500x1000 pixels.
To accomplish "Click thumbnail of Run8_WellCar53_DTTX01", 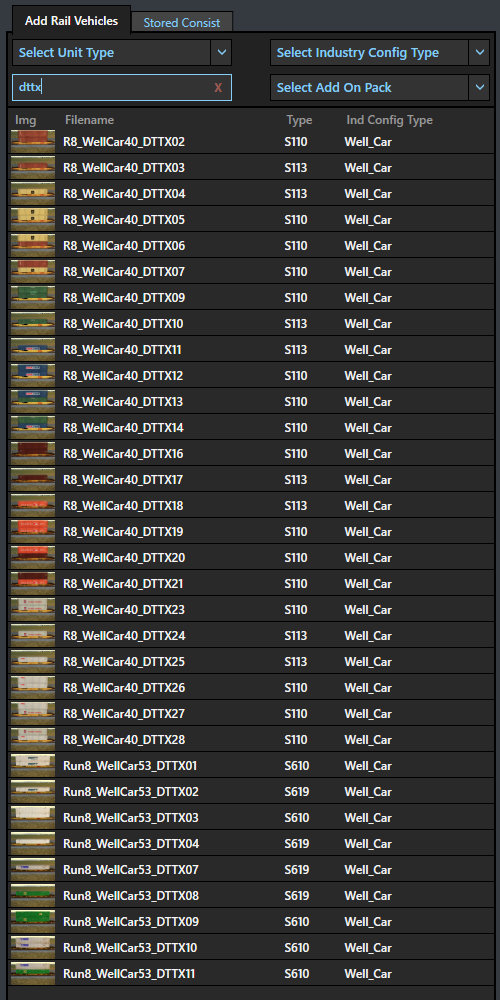I will click(33, 766).
